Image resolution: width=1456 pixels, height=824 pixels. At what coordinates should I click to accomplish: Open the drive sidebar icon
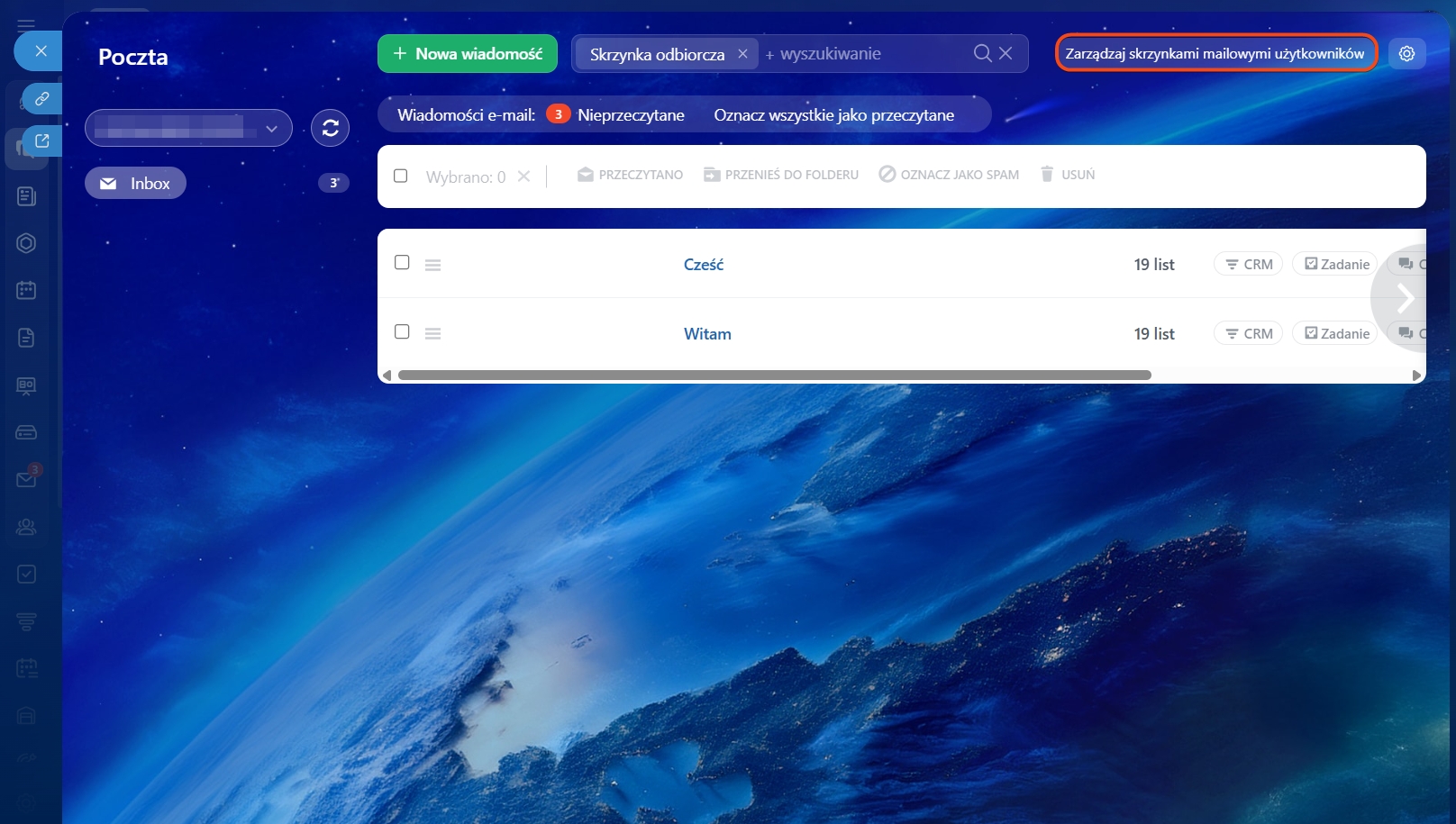click(x=26, y=432)
